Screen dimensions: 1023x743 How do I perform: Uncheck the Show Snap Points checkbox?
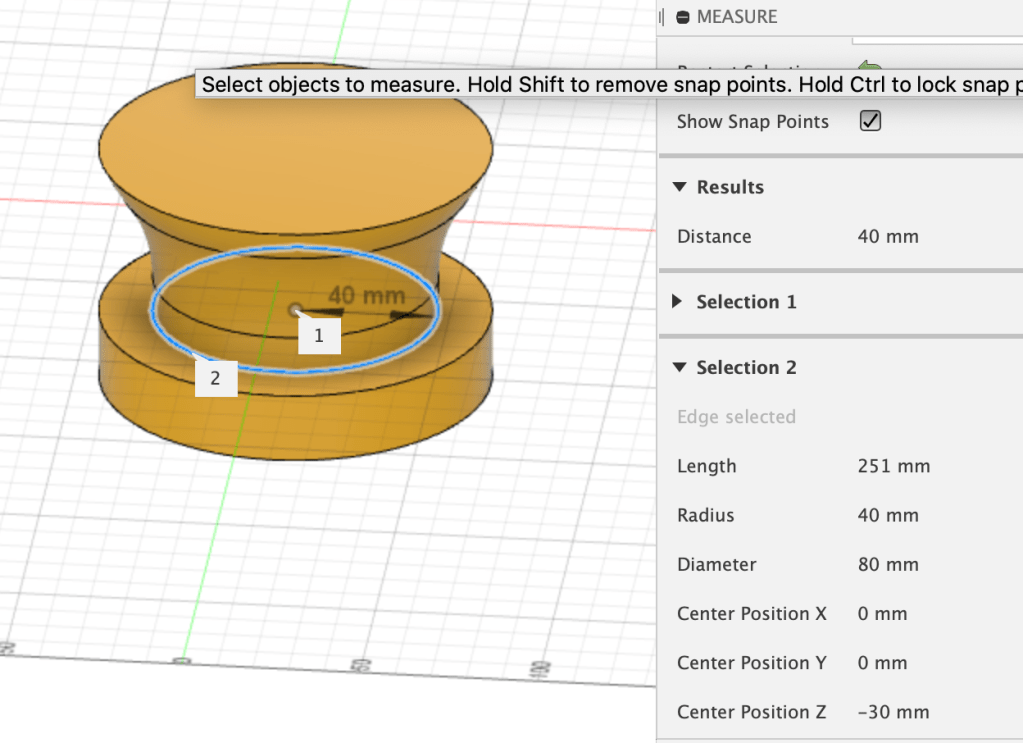point(870,121)
